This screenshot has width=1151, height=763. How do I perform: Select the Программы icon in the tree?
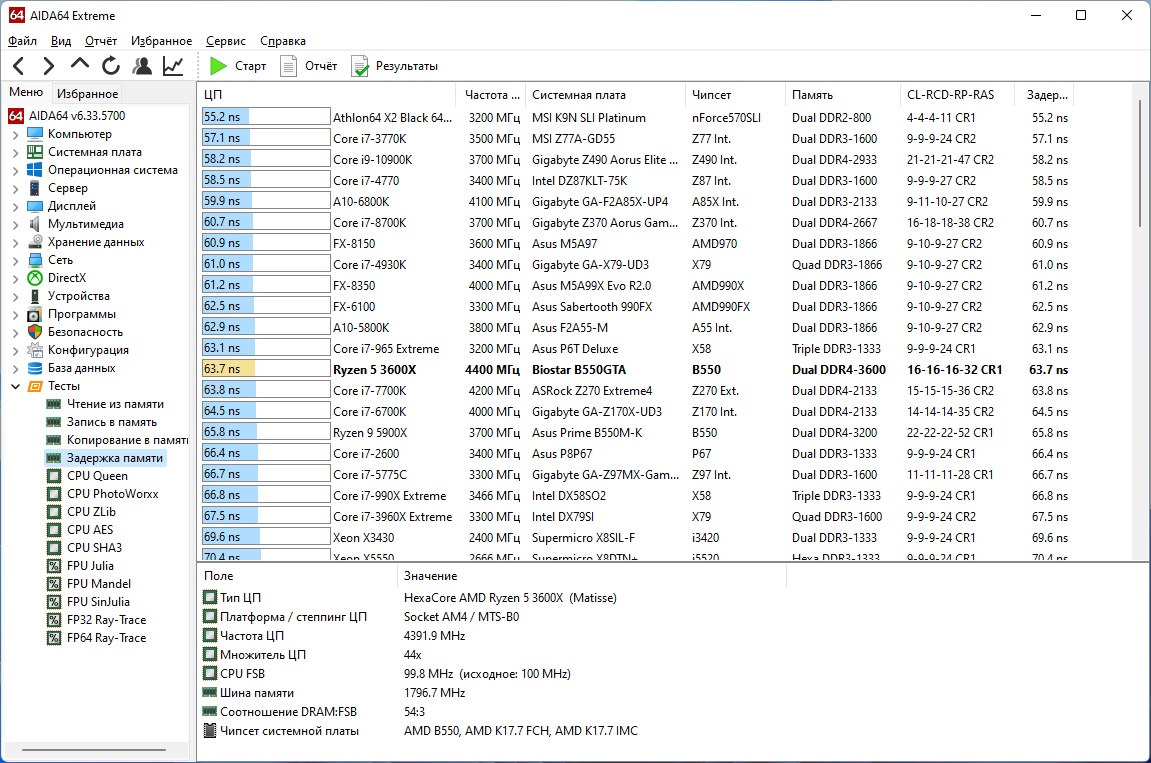click(x=35, y=314)
